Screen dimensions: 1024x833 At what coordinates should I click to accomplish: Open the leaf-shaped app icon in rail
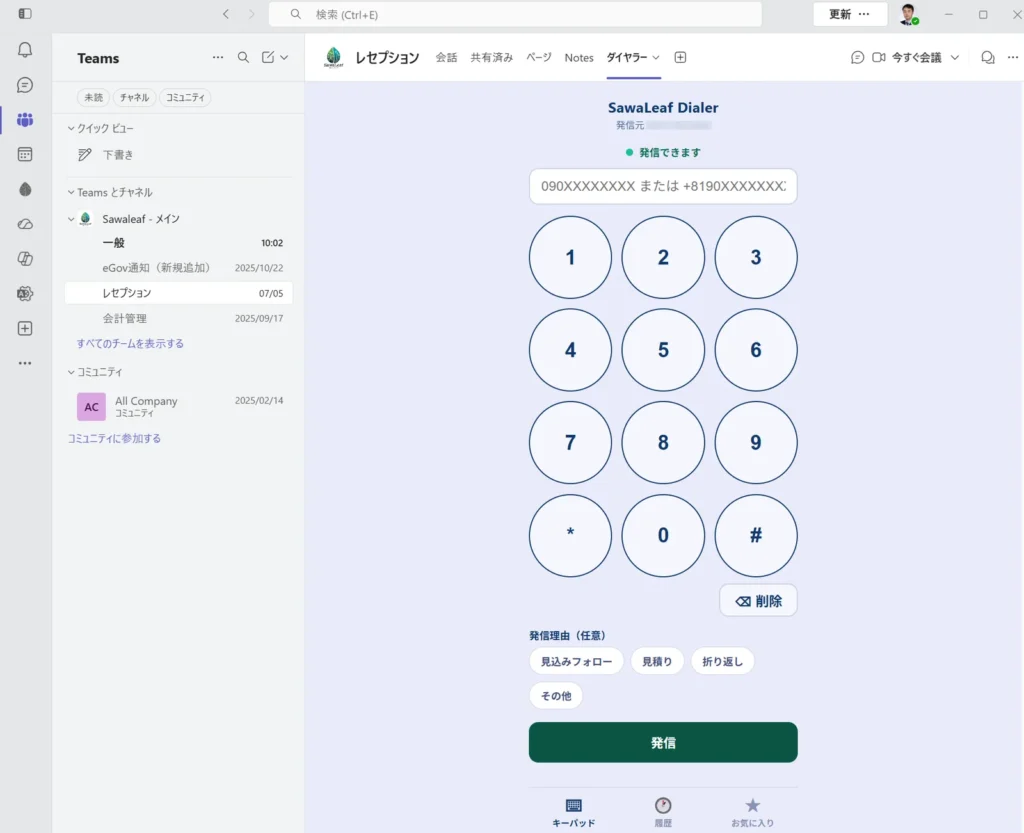[25, 189]
